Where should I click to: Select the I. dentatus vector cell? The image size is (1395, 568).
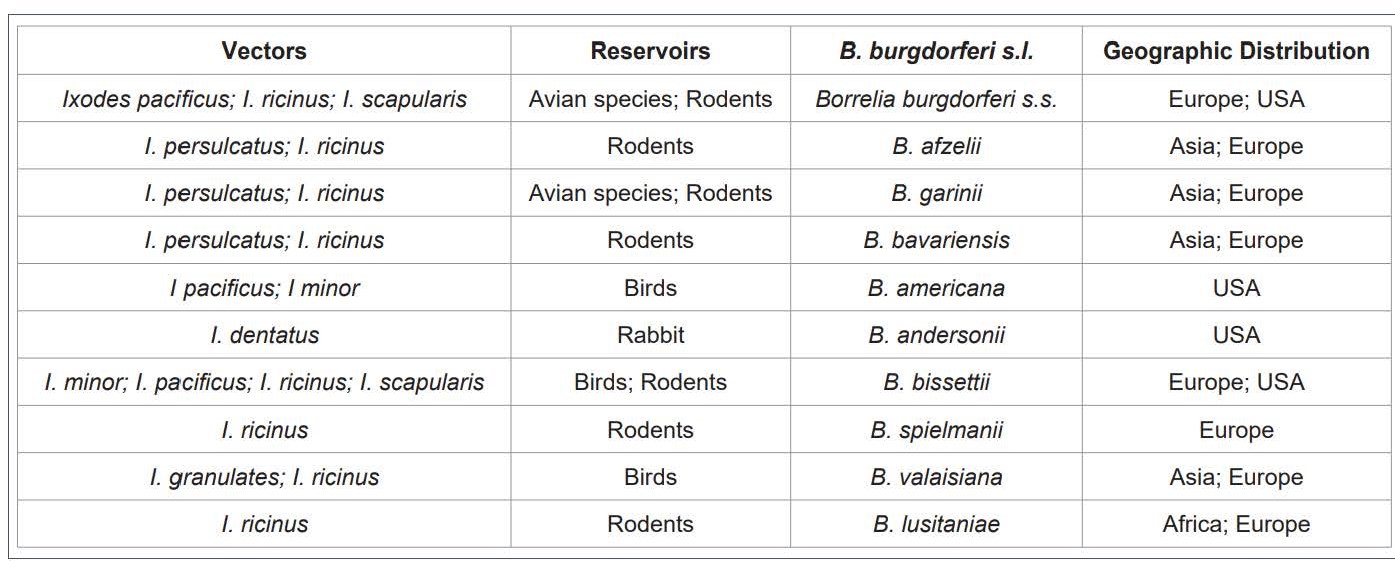[264, 335]
